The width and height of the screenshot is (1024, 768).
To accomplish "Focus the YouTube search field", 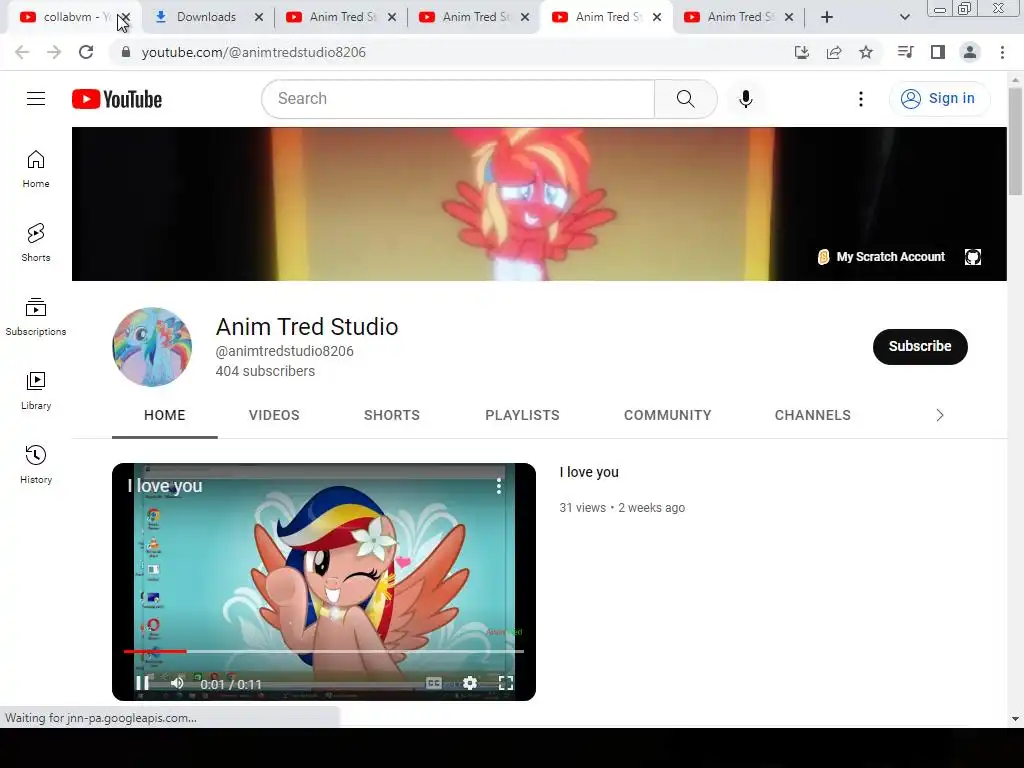I will click(x=458, y=99).
